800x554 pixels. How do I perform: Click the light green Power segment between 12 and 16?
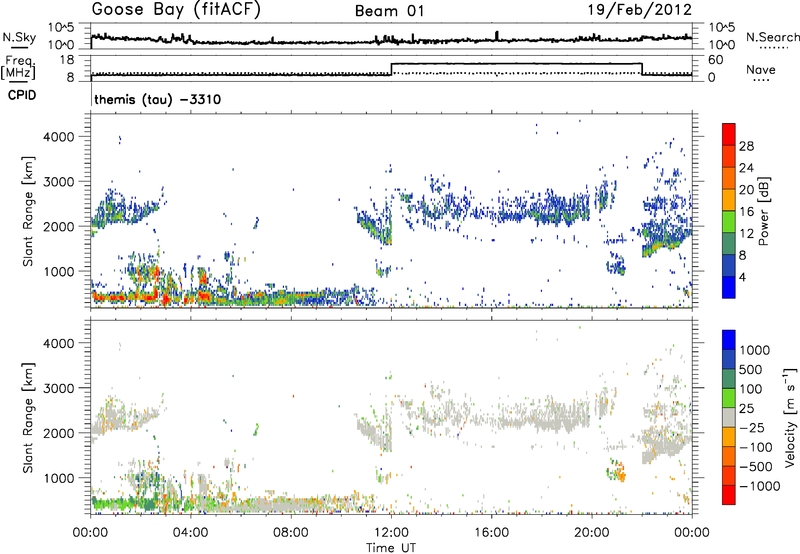coord(729,222)
